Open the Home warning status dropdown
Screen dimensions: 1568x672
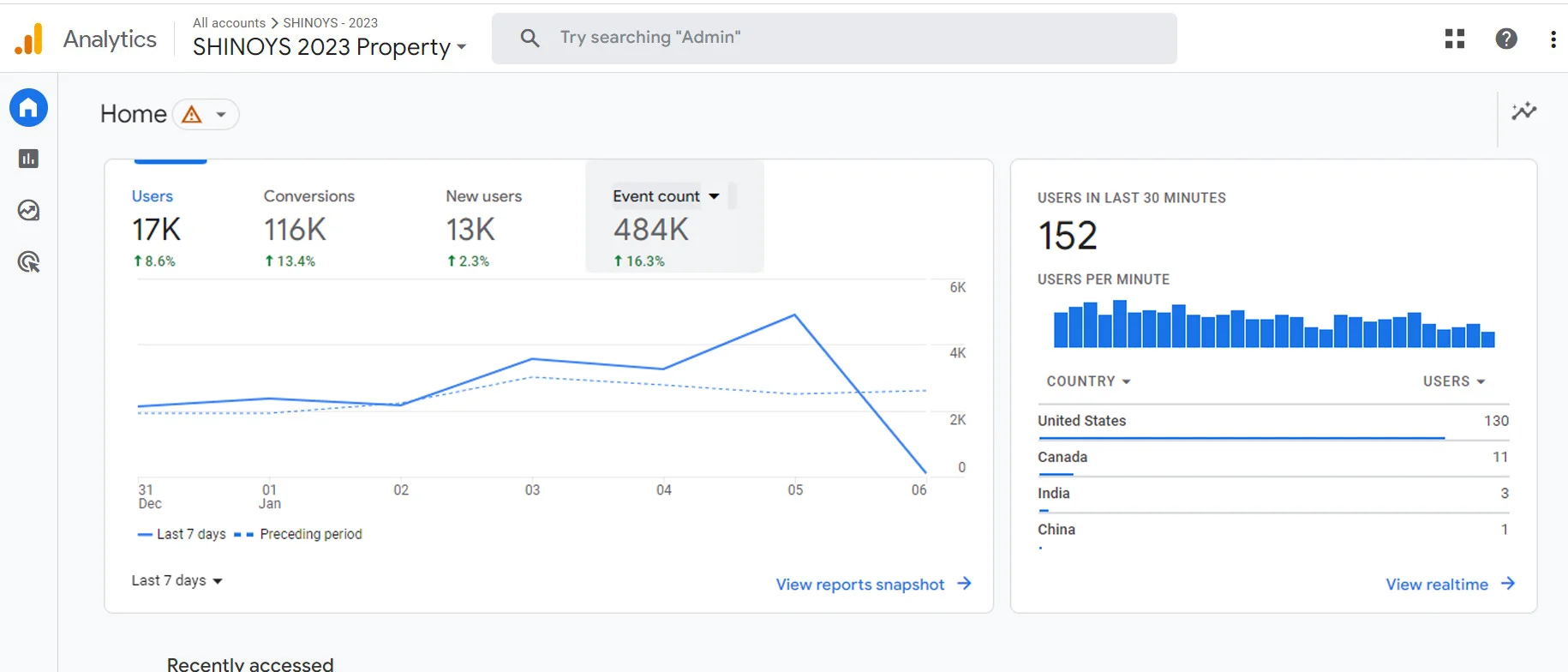point(206,114)
